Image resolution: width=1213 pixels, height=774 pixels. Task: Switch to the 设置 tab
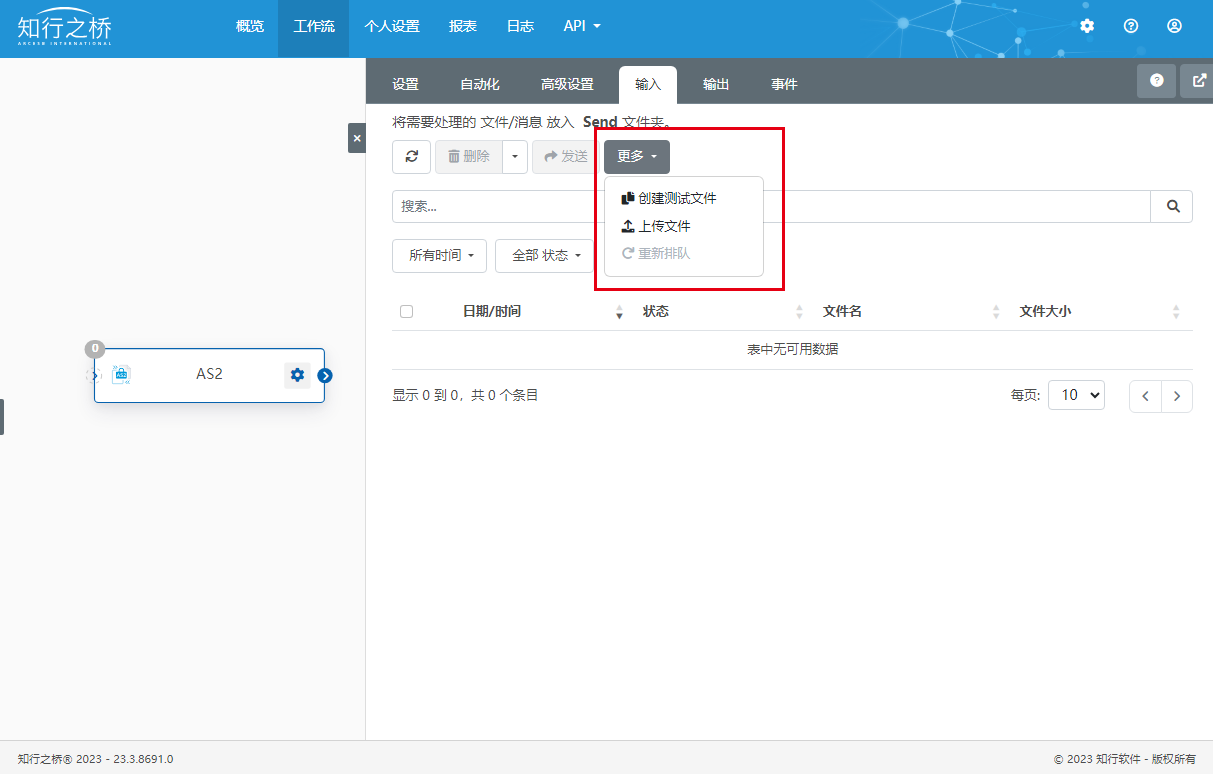(405, 85)
